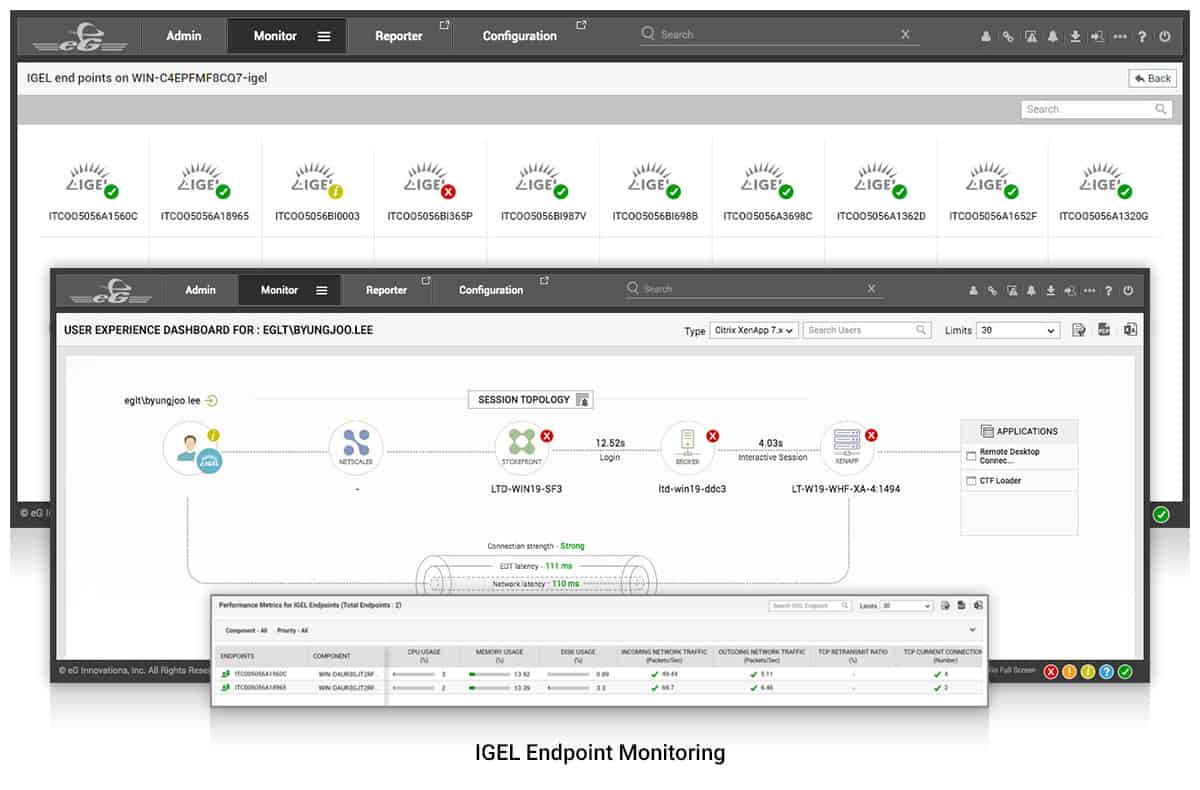
Task: Click the StoreFront node LTD-WIN19-SF3
Action: (x=522, y=447)
